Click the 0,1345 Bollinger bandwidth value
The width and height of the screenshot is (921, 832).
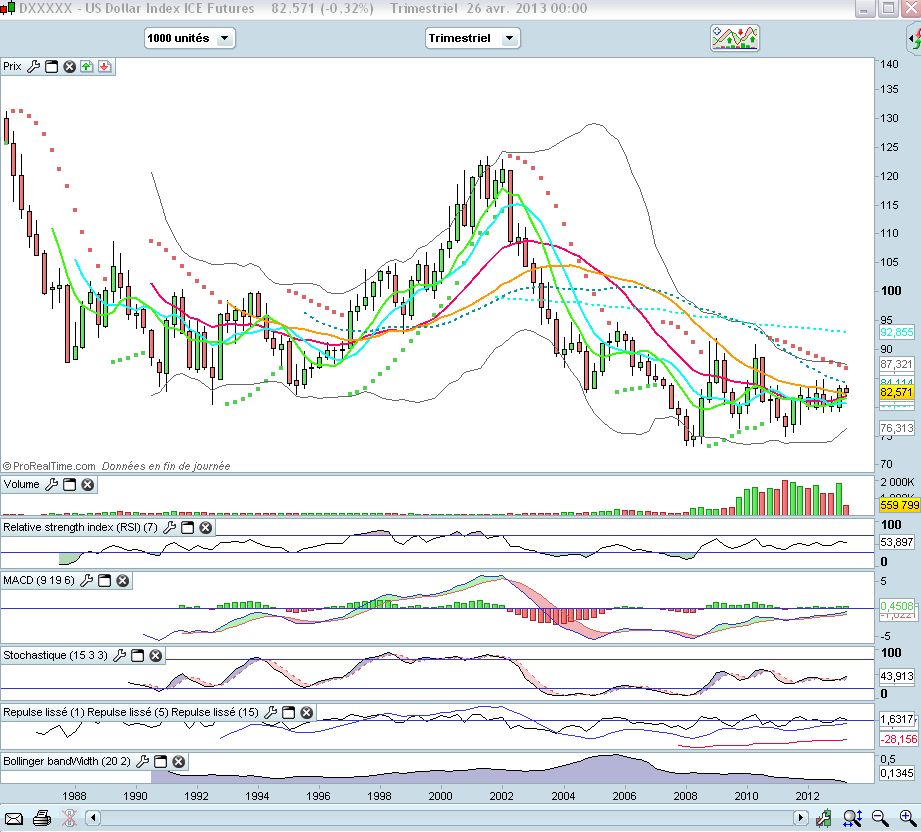896,773
